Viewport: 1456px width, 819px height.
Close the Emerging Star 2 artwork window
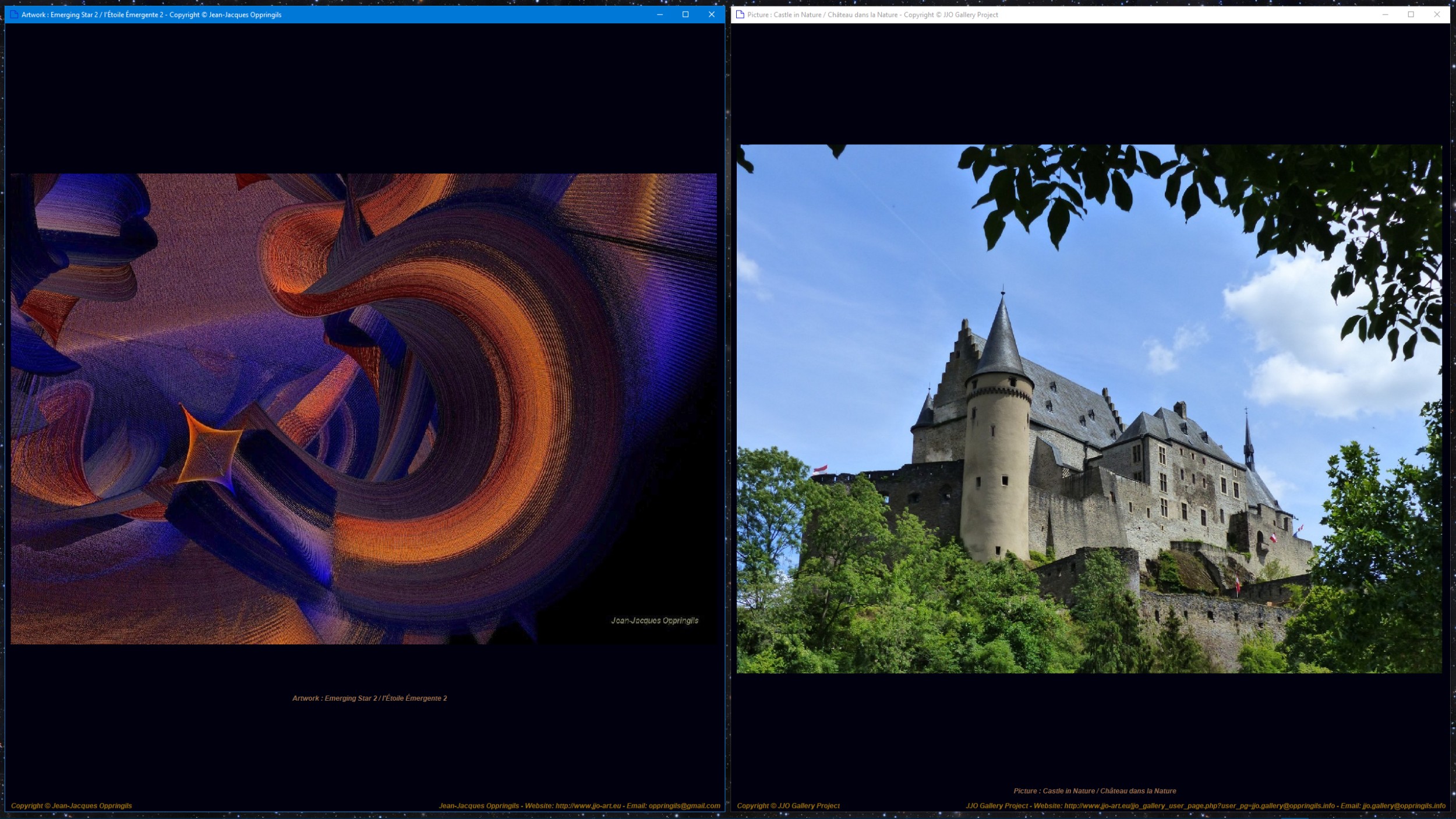point(711,15)
